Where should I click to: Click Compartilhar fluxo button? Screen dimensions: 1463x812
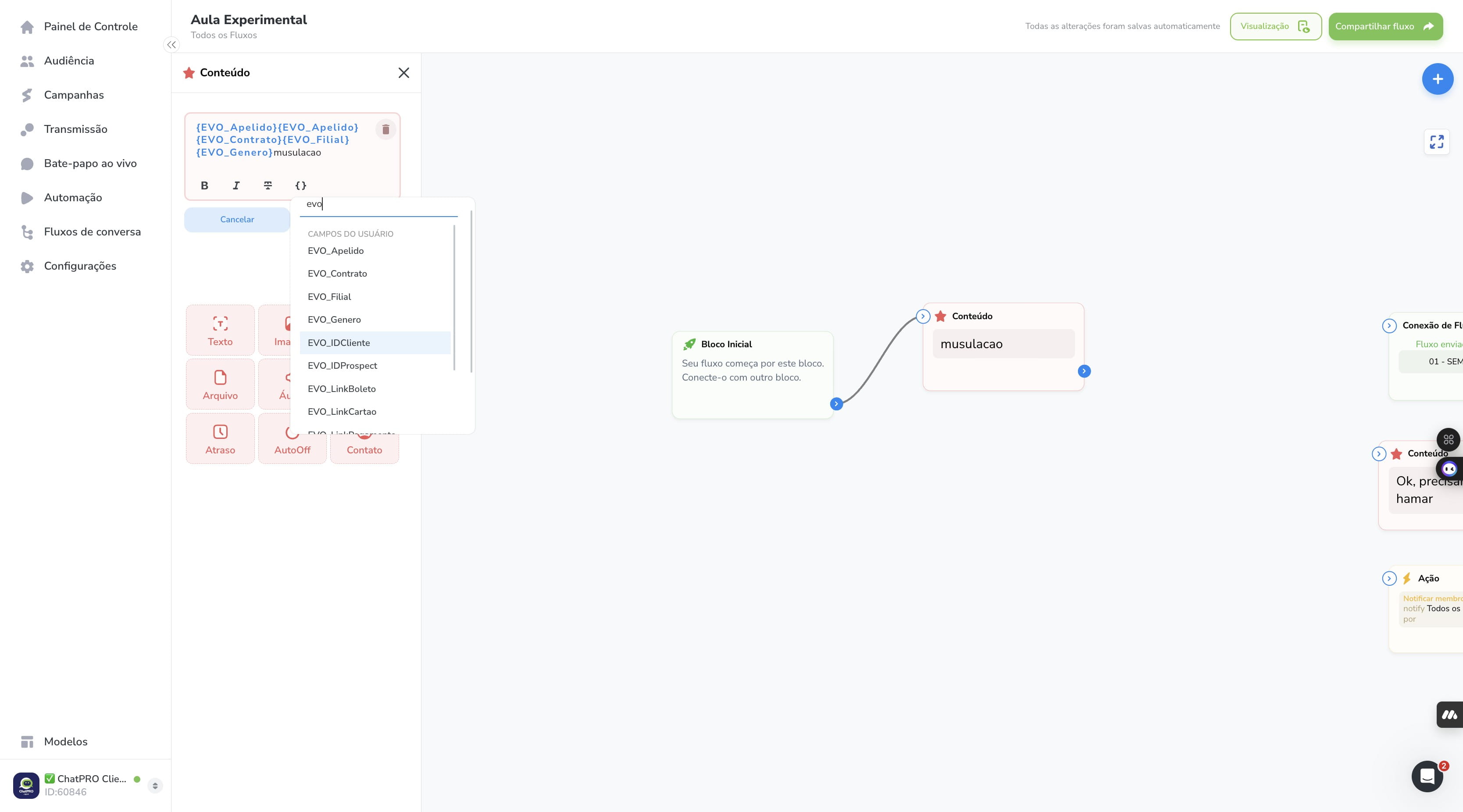pyautogui.click(x=1385, y=27)
